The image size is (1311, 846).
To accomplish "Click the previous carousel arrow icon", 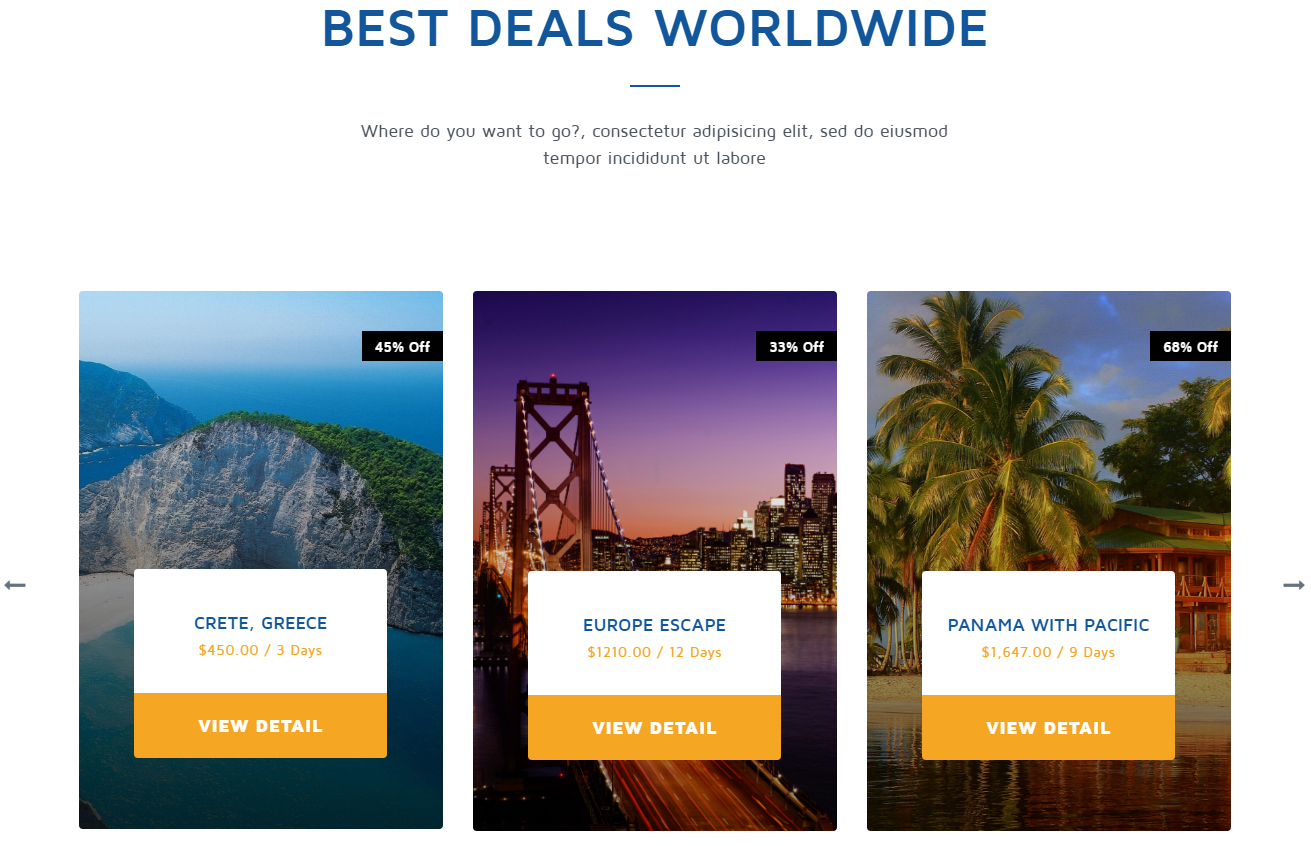I will point(15,585).
